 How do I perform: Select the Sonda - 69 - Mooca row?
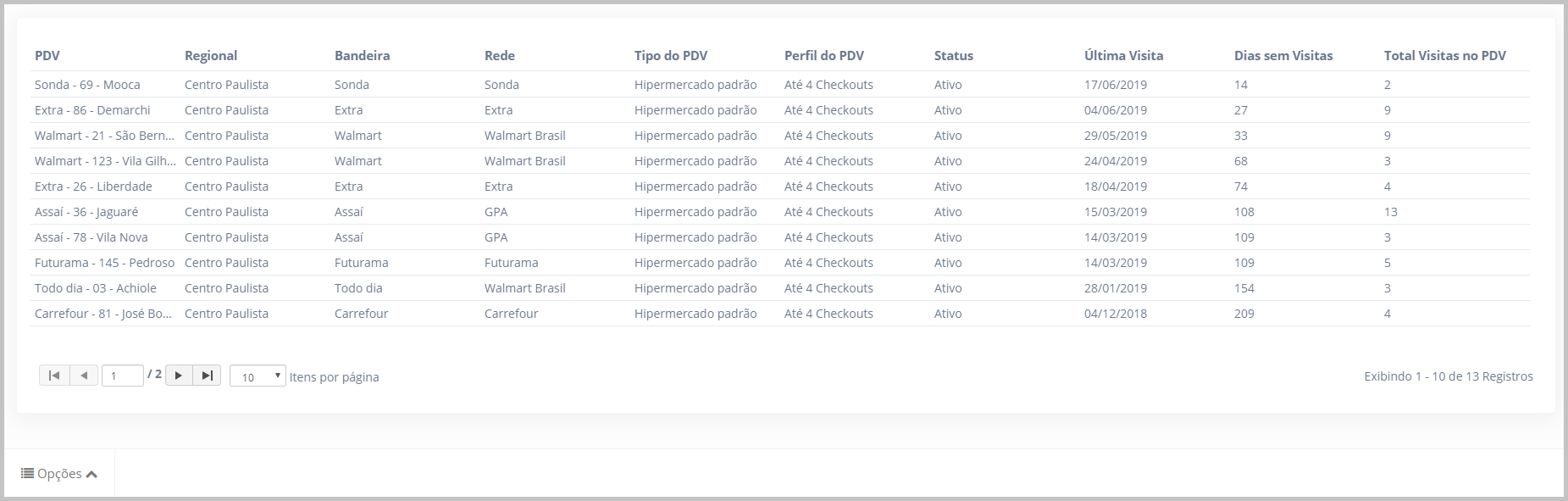(x=780, y=85)
